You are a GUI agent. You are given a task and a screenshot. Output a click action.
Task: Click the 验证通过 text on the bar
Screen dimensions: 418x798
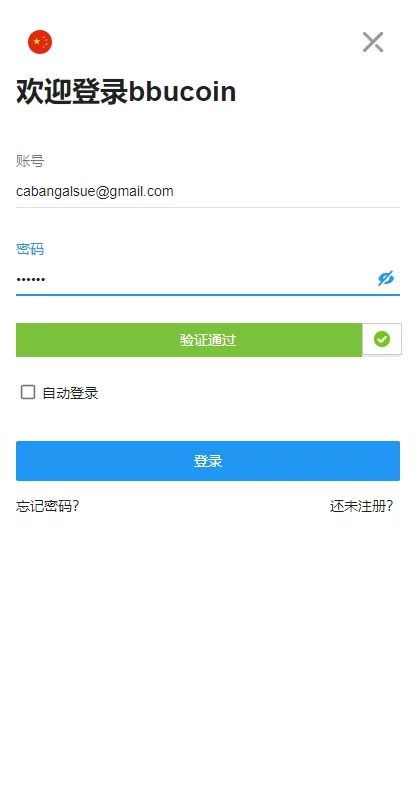(208, 340)
